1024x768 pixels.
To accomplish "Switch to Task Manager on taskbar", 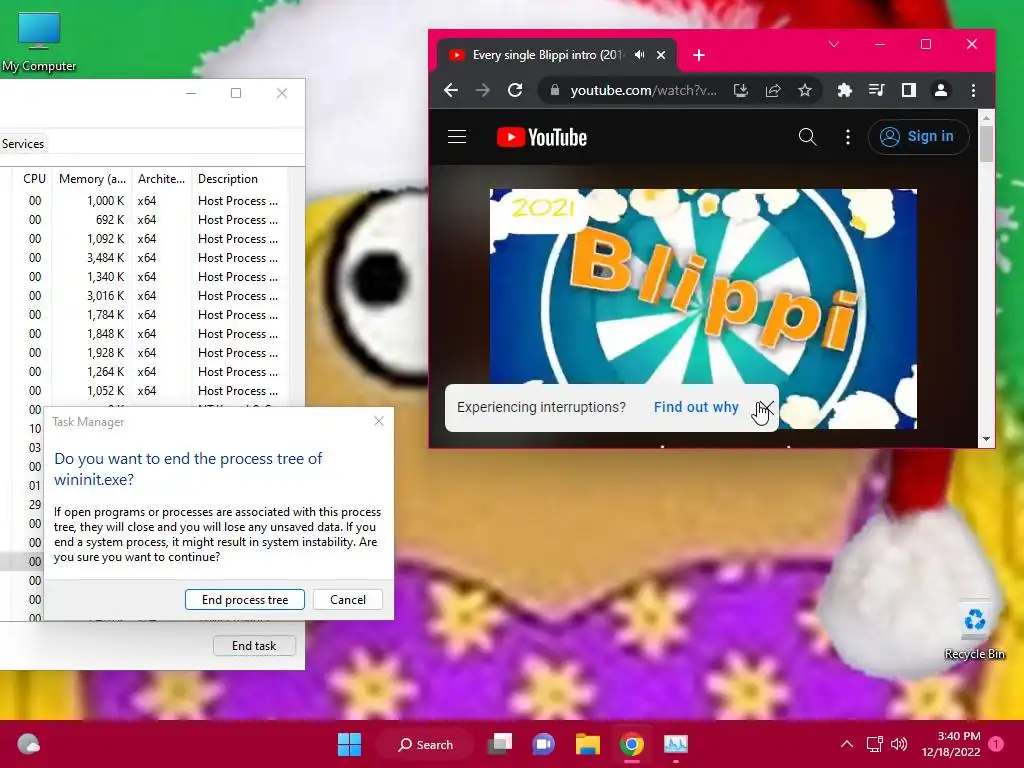I will pyautogui.click(x=676, y=744).
